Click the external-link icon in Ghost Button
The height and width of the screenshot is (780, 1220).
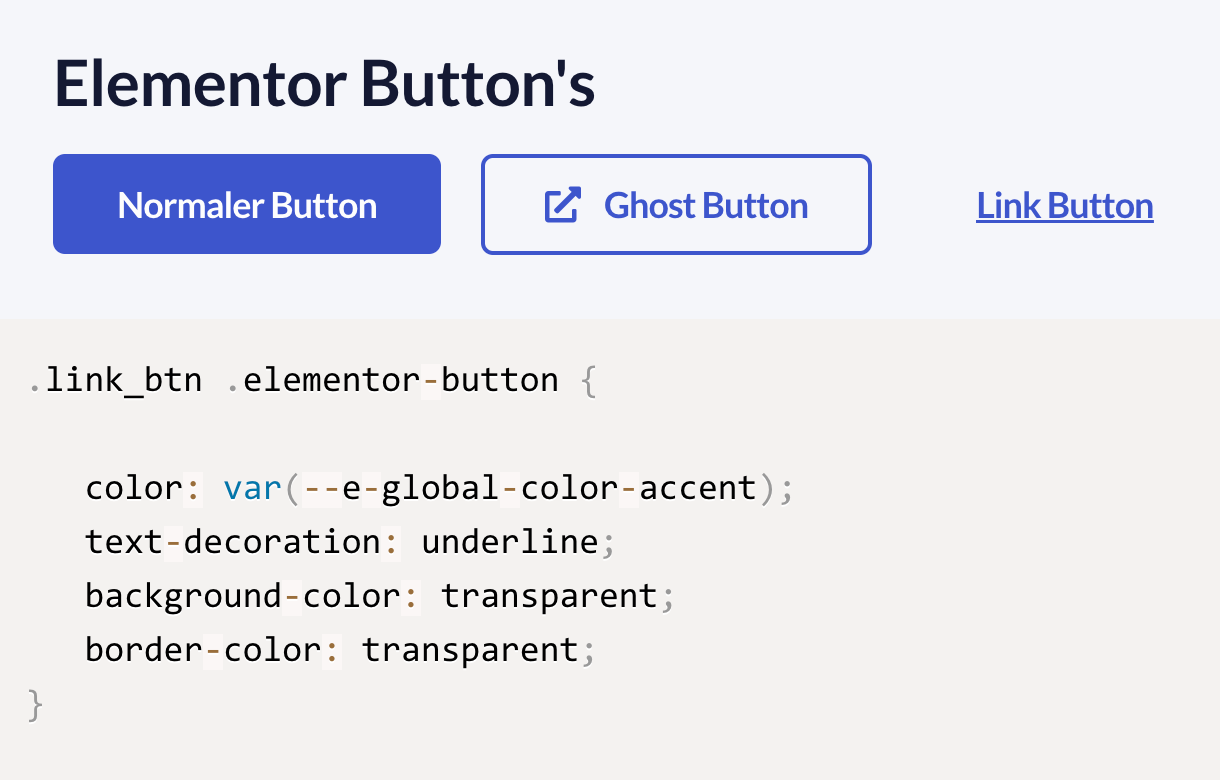(x=562, y=205)
